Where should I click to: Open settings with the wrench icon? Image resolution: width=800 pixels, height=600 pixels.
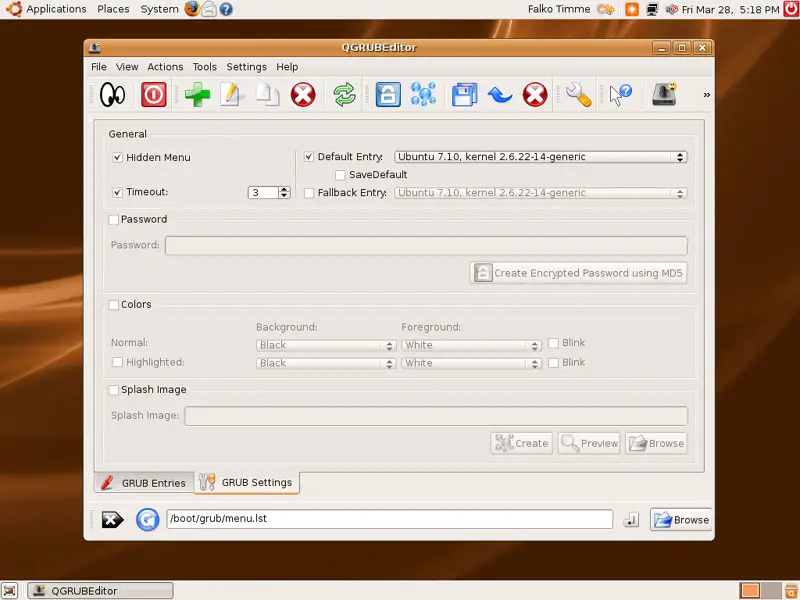pyautogui.click(x=578, y=95)
